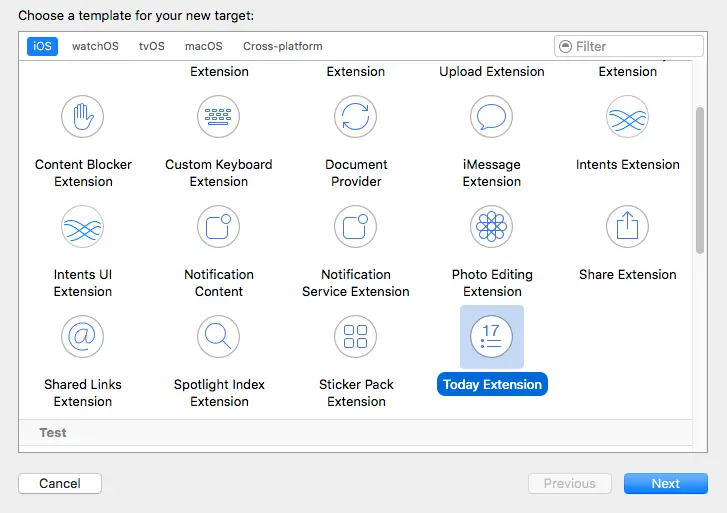Click the 'Shared Links Extension' label text
Viewport: 727px width, 513px height.
tap(83, 392)
